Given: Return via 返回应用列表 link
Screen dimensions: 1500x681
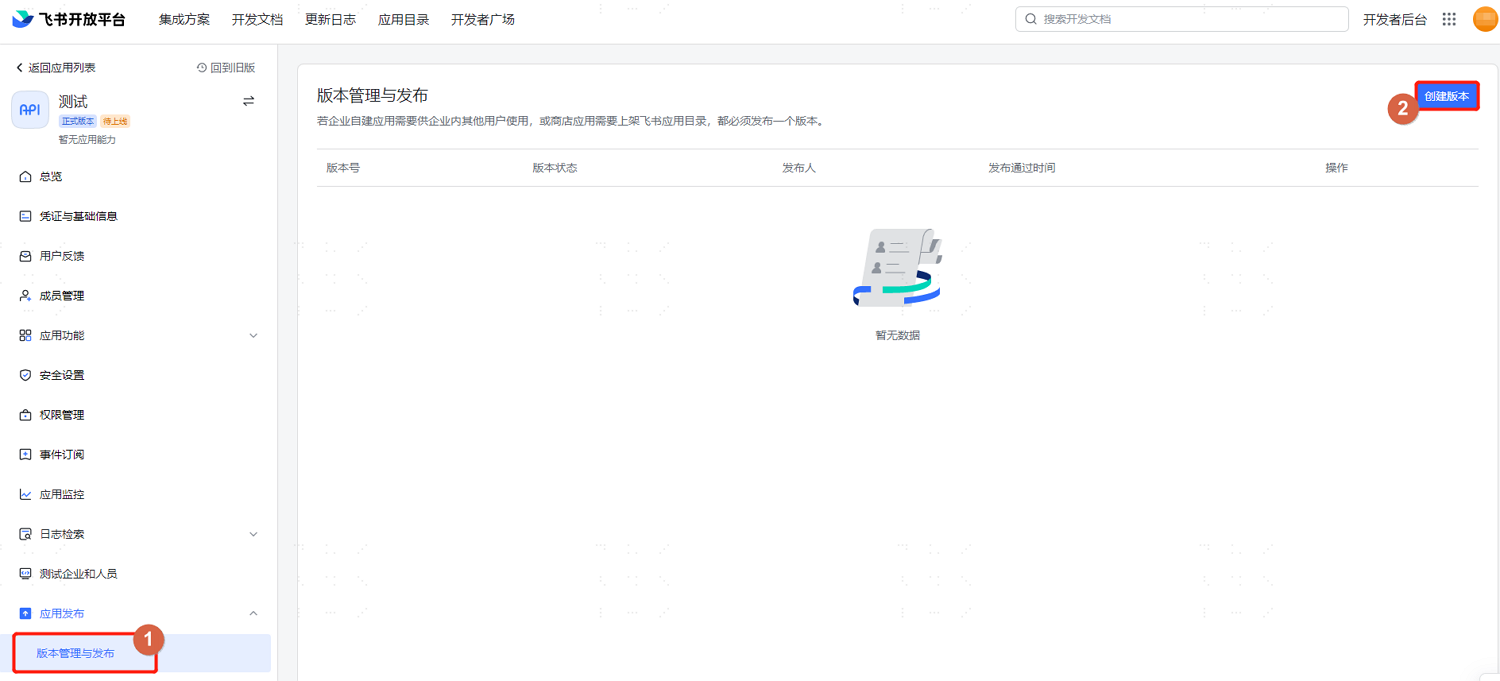Looking at the screenshot, I should (62, 68).
